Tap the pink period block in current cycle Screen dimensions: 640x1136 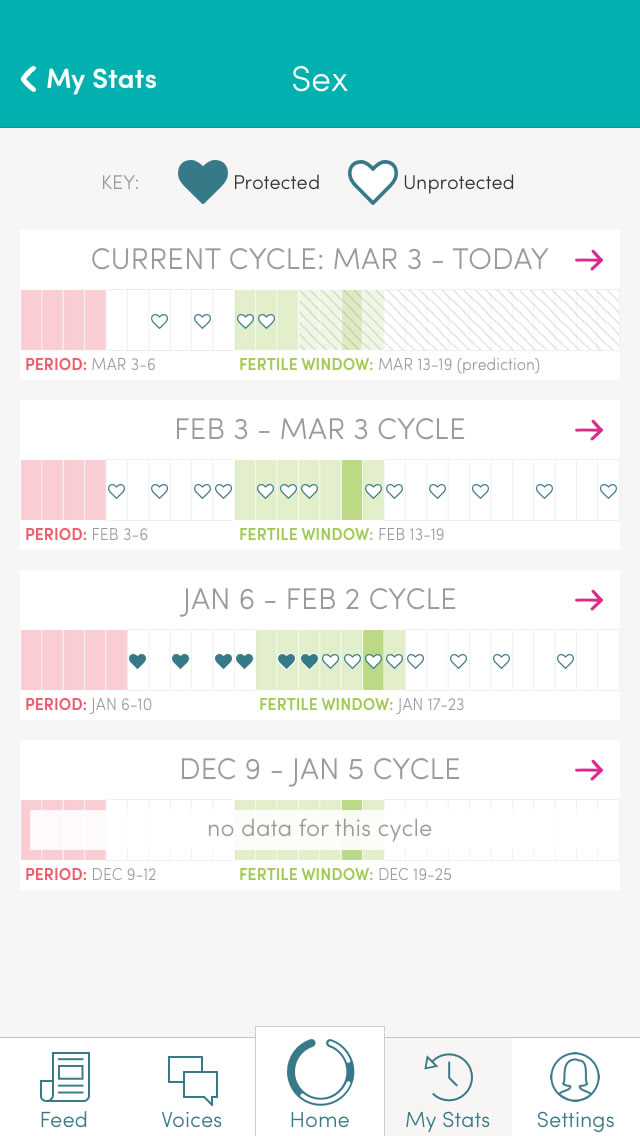pyautogui.click(x=63, y=320)
